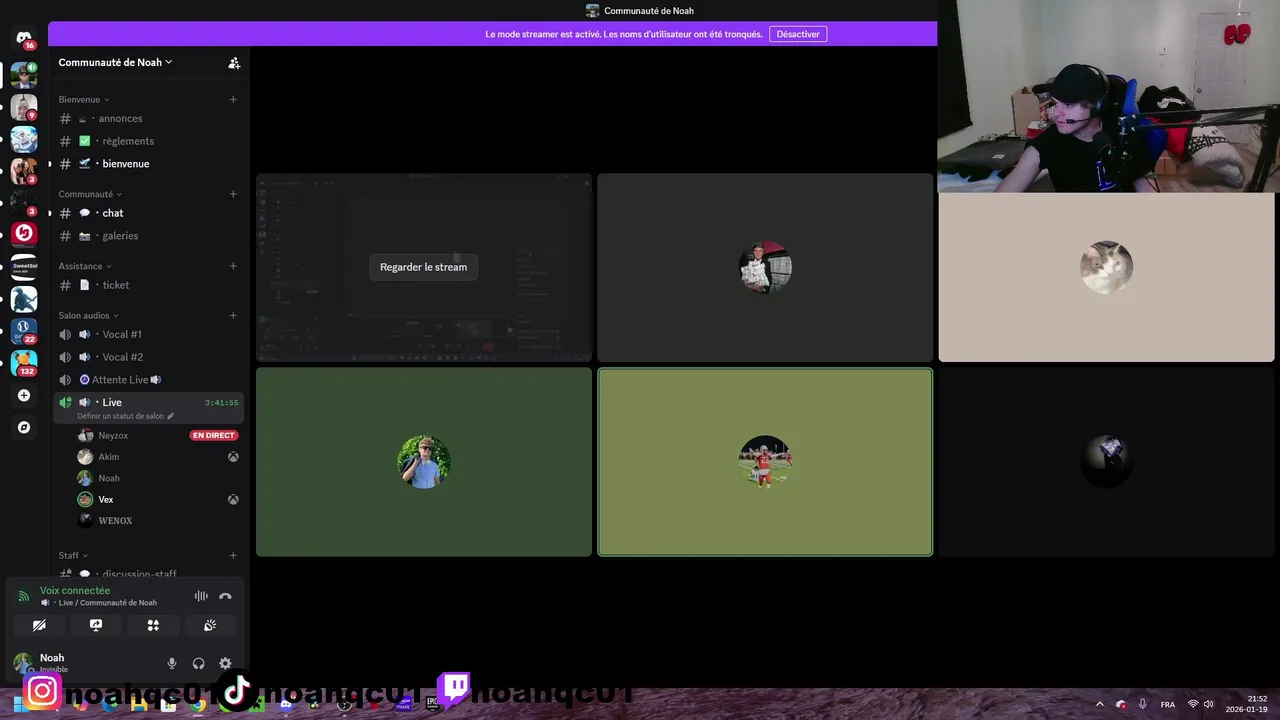Collapse the Communauté category
This screenshot has width=1280, height=720.
point(90,194)
